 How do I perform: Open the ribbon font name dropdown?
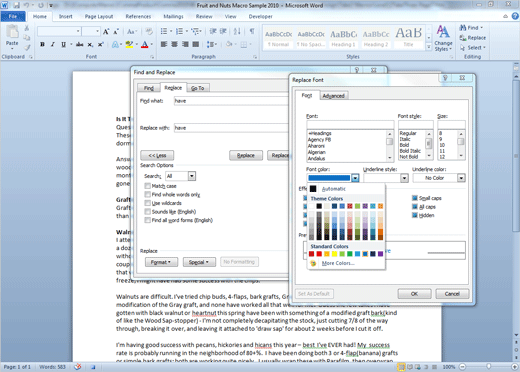click(x=78, y=32)
